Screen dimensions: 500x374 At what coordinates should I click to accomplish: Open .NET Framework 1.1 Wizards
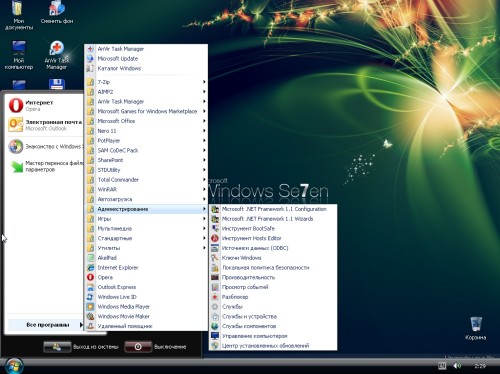(273, 219)
